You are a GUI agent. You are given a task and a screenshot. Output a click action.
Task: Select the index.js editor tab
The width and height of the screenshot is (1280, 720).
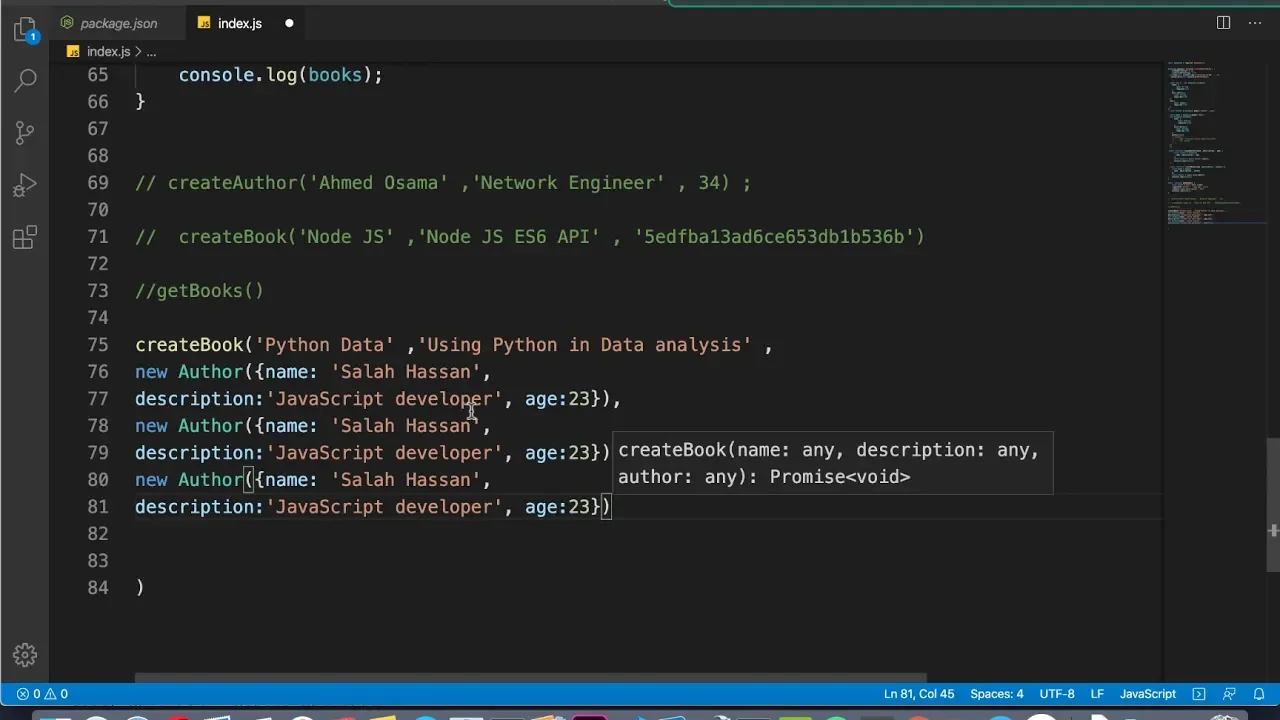point(239,23)
